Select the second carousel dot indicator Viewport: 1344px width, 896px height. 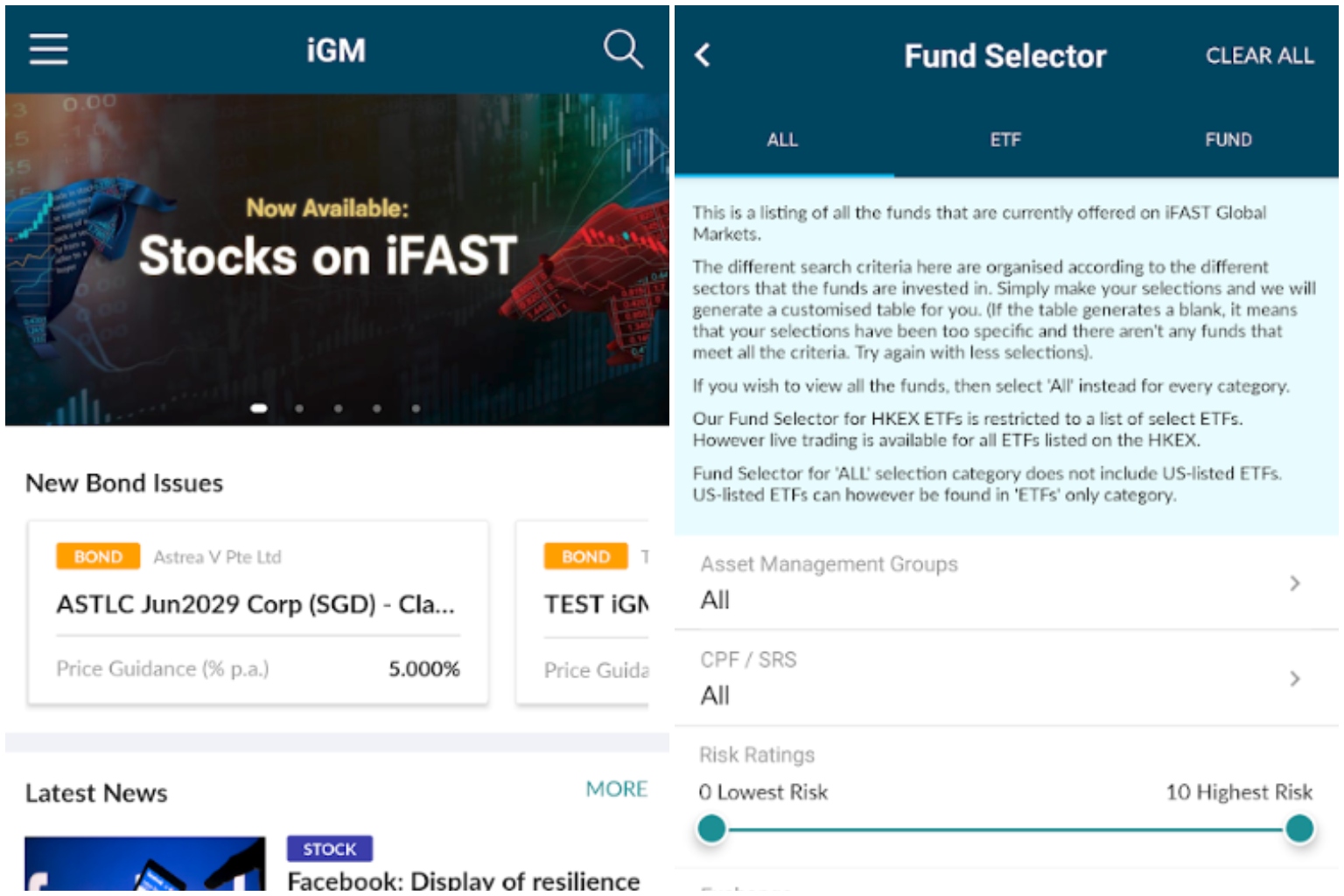[299, 409]
